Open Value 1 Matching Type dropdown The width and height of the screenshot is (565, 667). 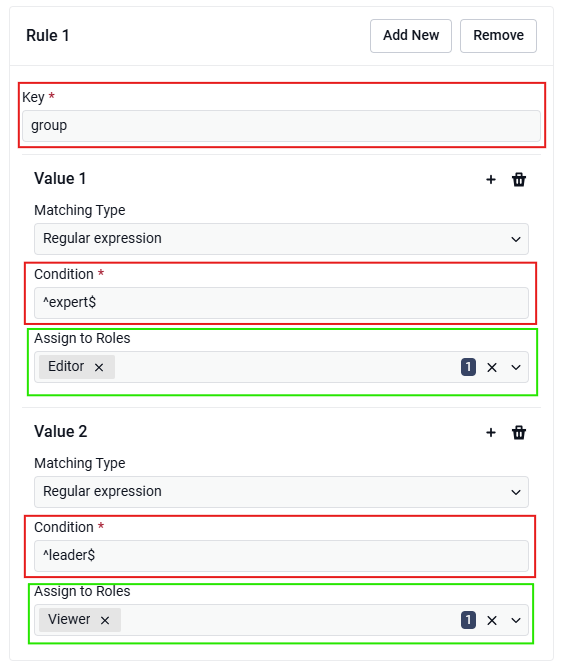coord(281,239)
